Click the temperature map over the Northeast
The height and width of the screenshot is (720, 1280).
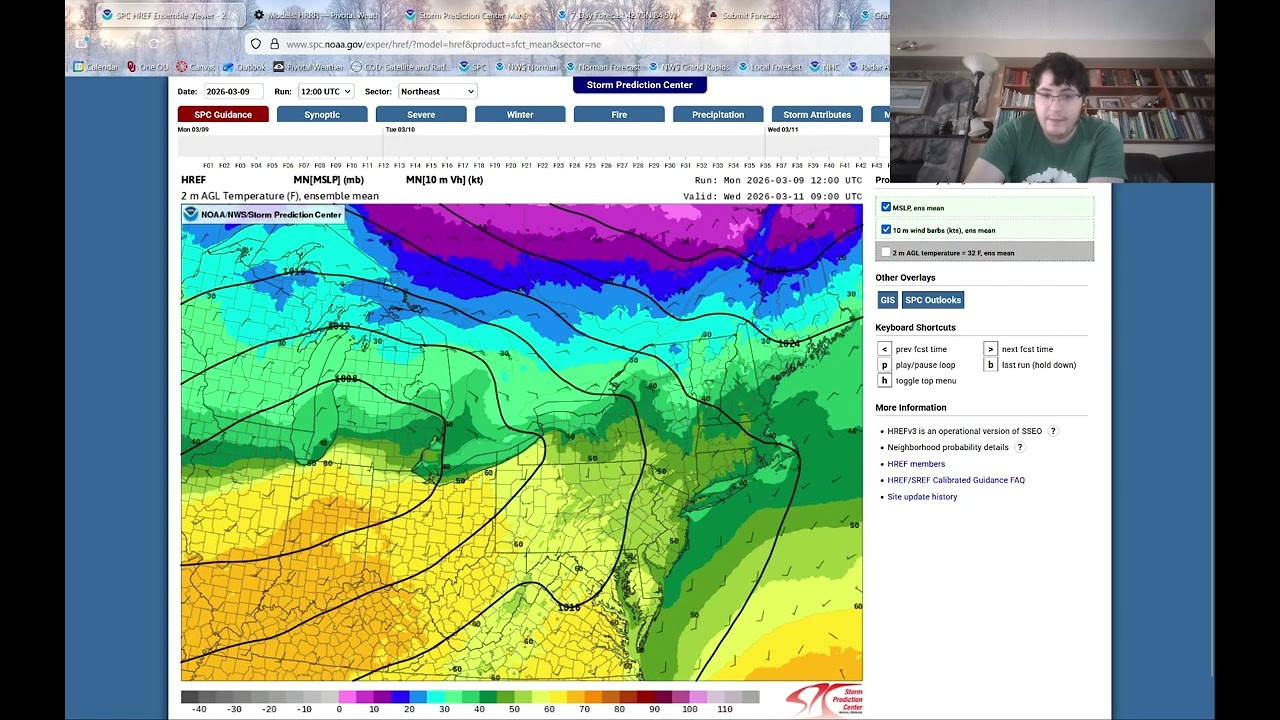tap(521, 442)
